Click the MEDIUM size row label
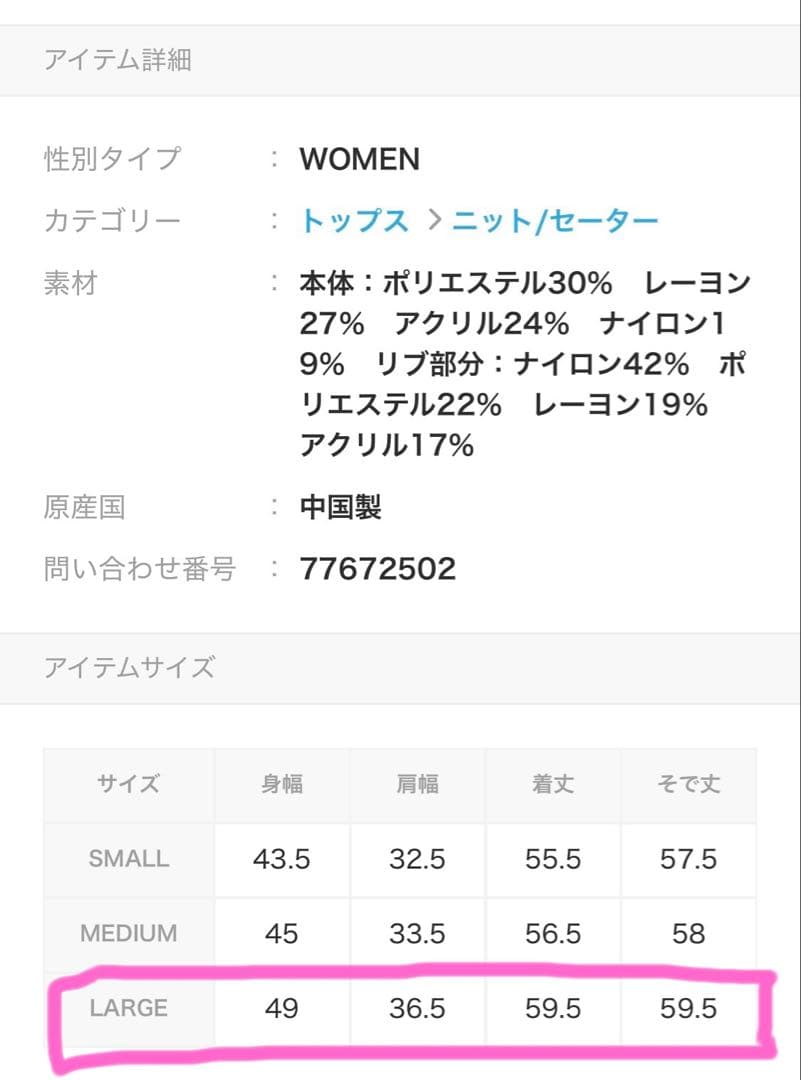 point(127,933)
